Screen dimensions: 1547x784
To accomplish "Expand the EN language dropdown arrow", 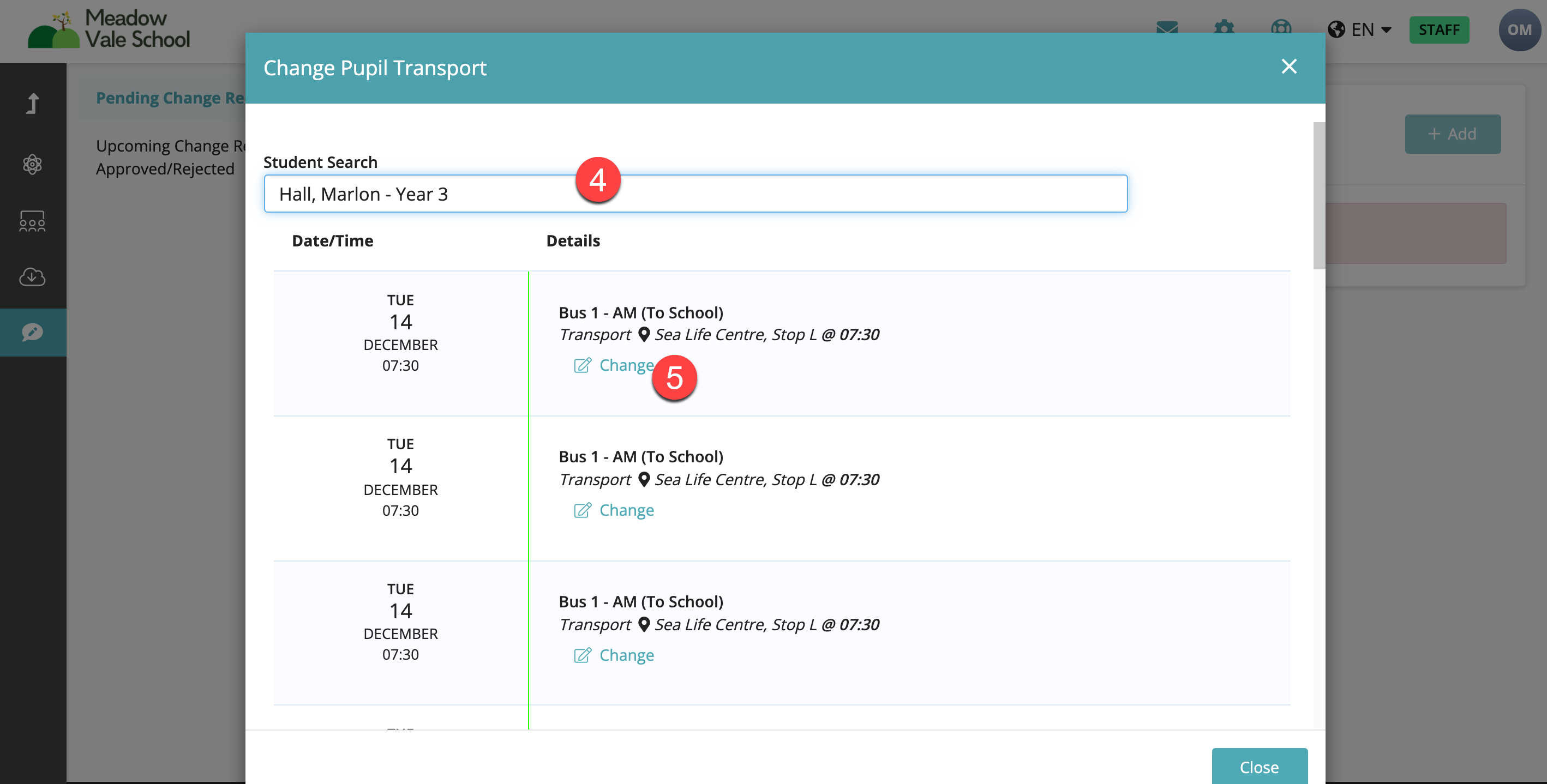I will coord(1386,29).
